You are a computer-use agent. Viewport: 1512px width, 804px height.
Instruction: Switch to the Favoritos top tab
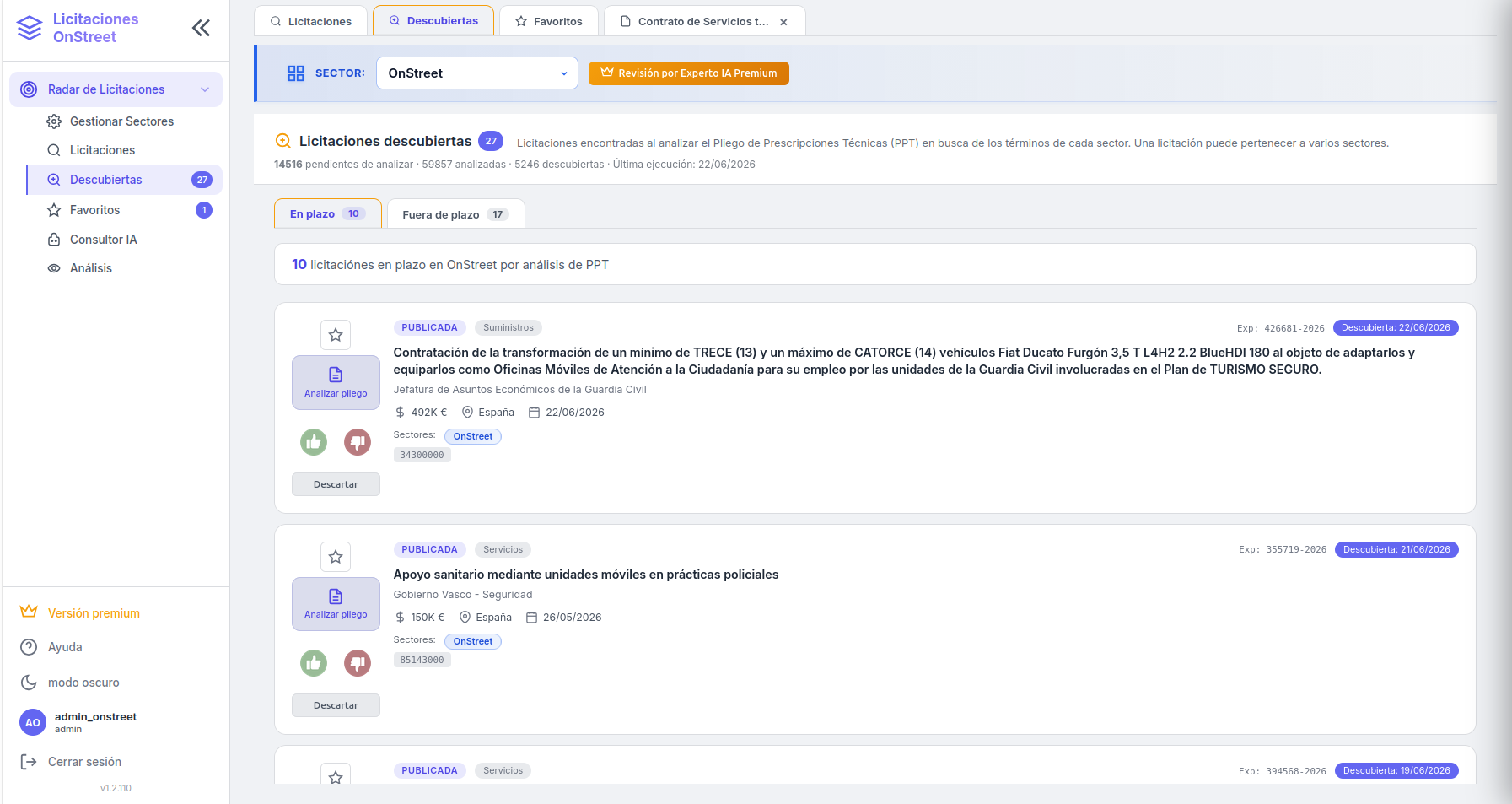click(549, 21)
